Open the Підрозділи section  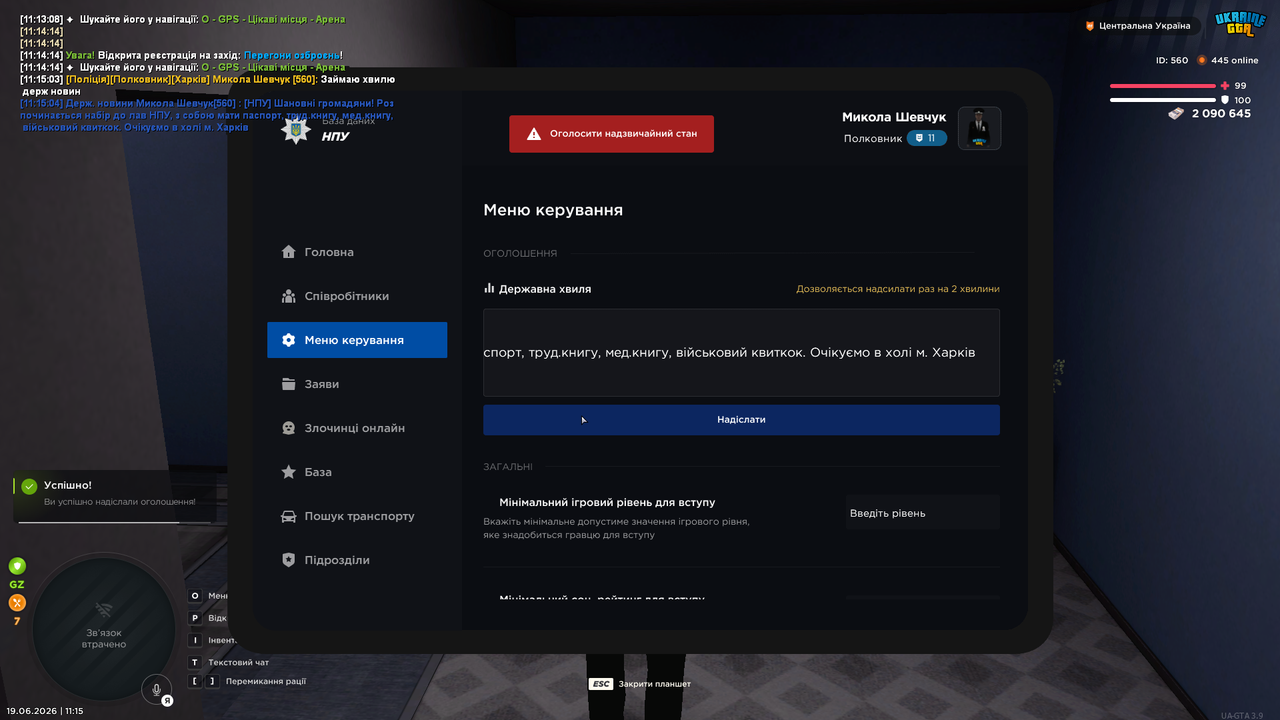[357, 560]
